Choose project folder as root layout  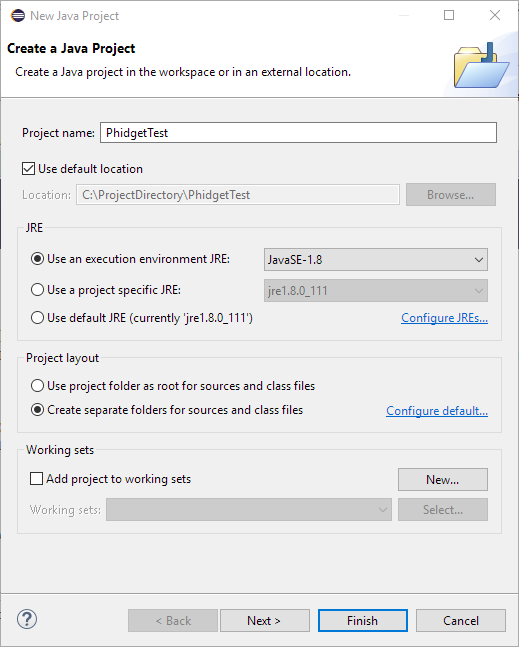click(x=38, y=385)
